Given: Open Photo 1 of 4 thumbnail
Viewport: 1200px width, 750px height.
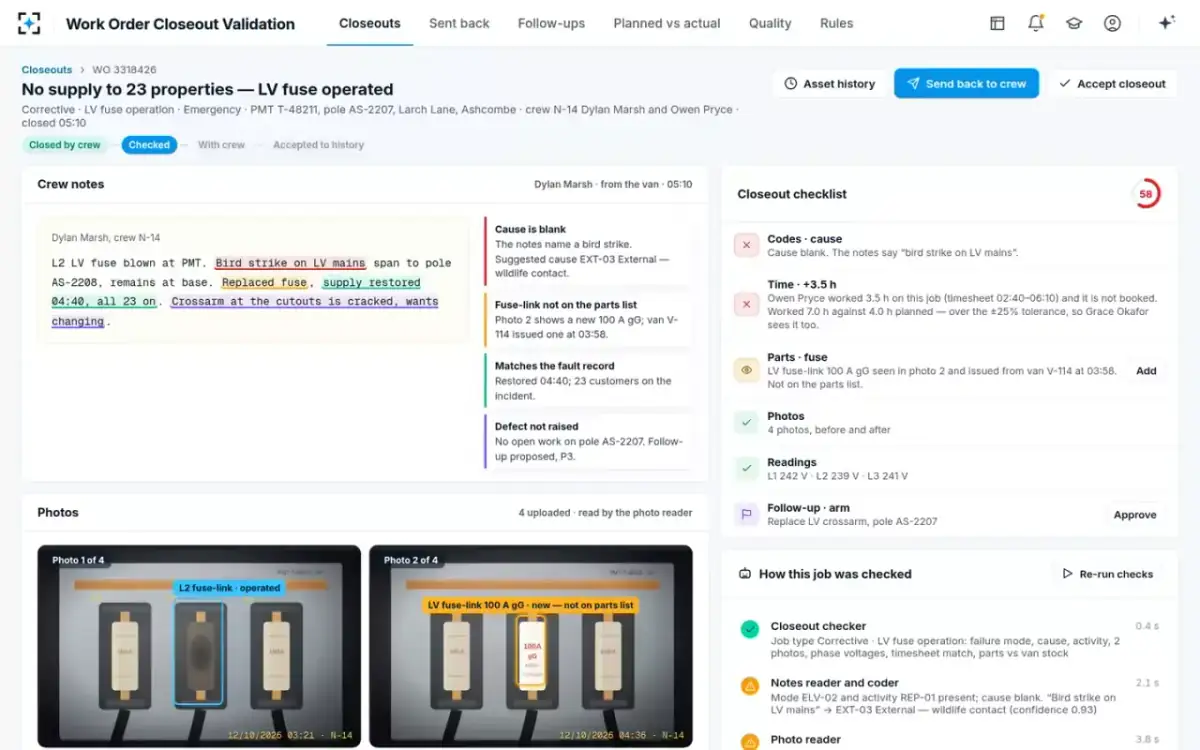Looking at the screenshot, I should pos(199,646).
